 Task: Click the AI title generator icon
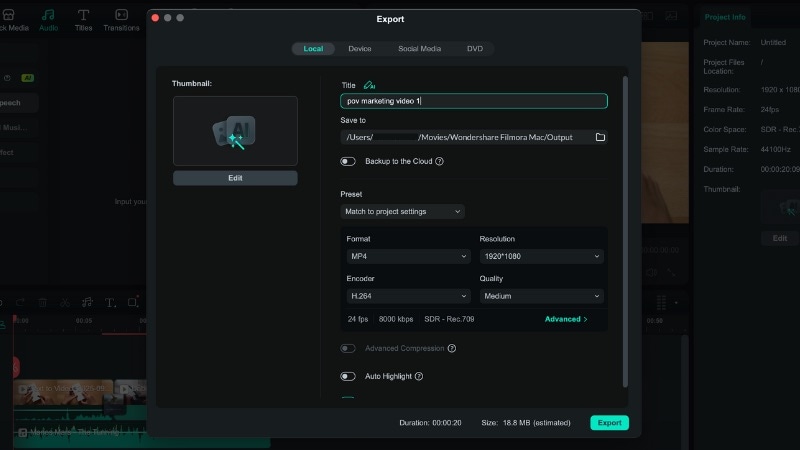(369, 85)
